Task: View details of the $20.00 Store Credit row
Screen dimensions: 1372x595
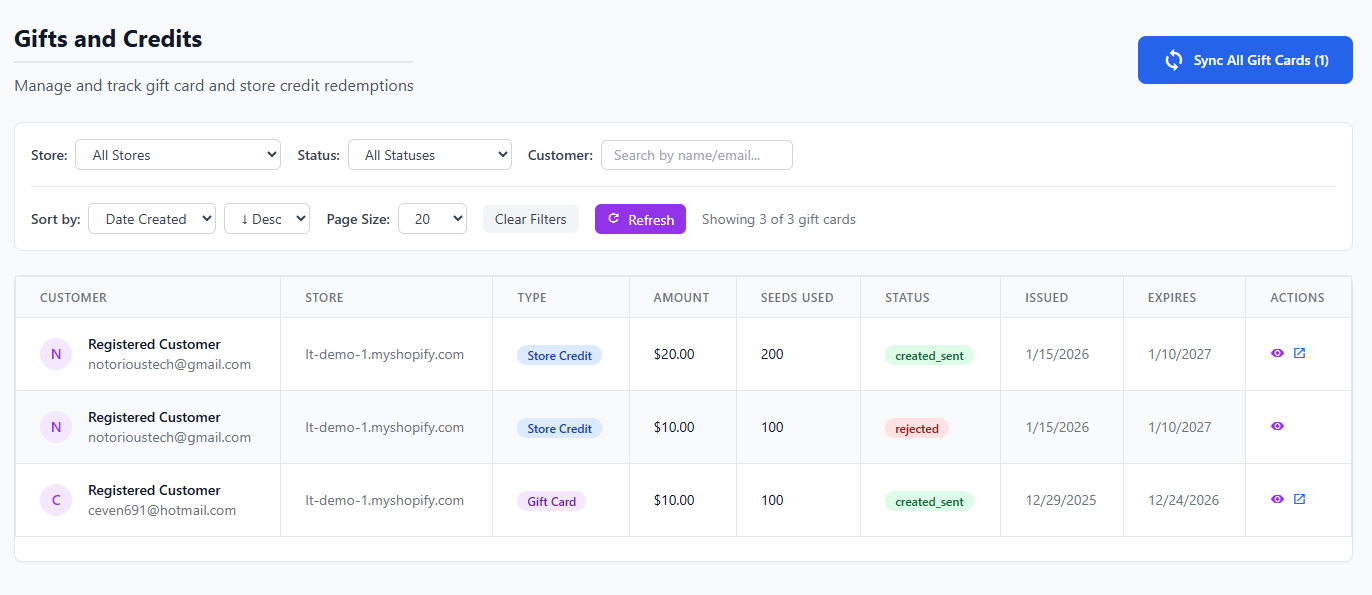Action: point(1277,353)
